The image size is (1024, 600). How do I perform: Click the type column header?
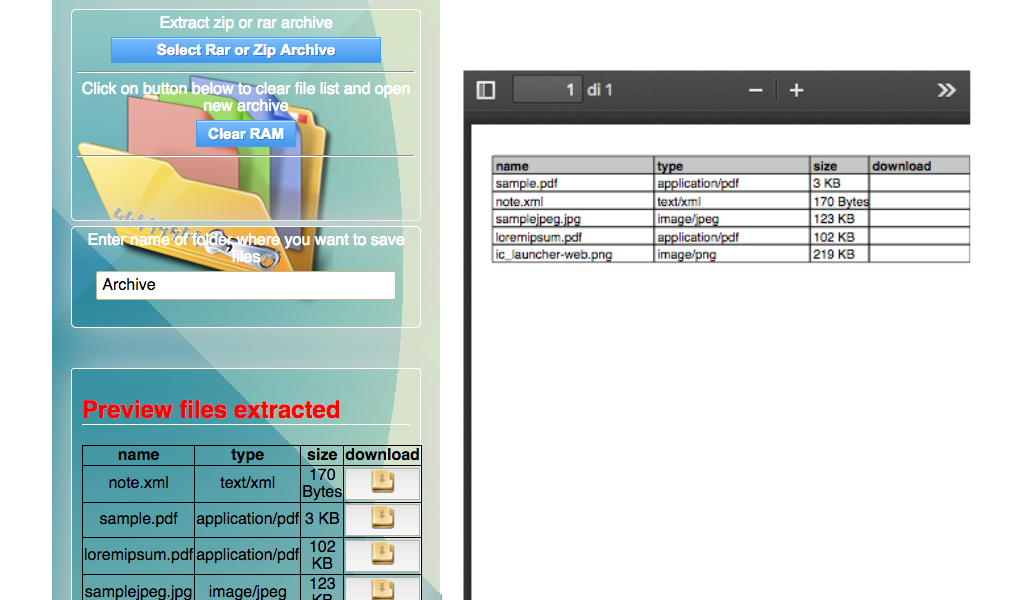(x=247, y=454)
